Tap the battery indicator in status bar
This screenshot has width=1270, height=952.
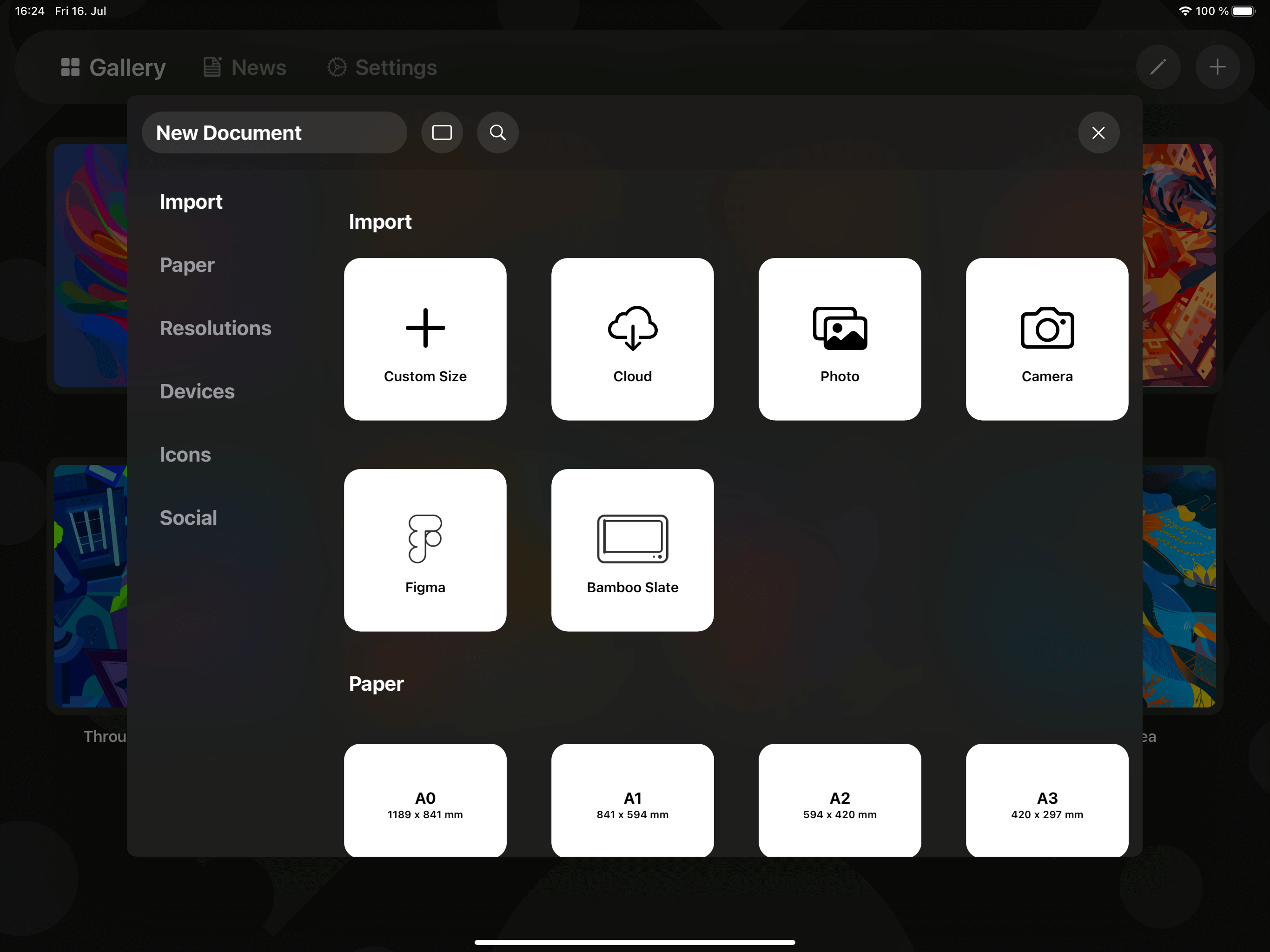click(1244, 11)
